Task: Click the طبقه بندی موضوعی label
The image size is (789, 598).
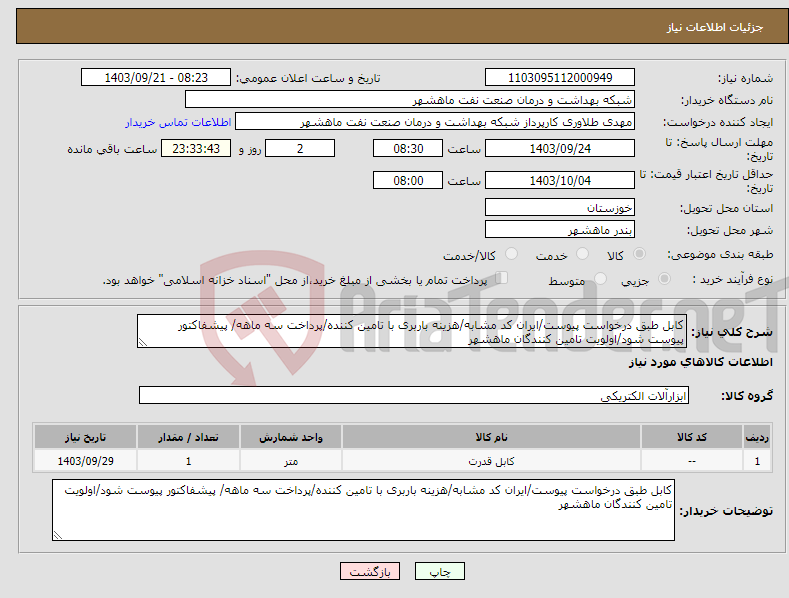Action: coord(720,254)
